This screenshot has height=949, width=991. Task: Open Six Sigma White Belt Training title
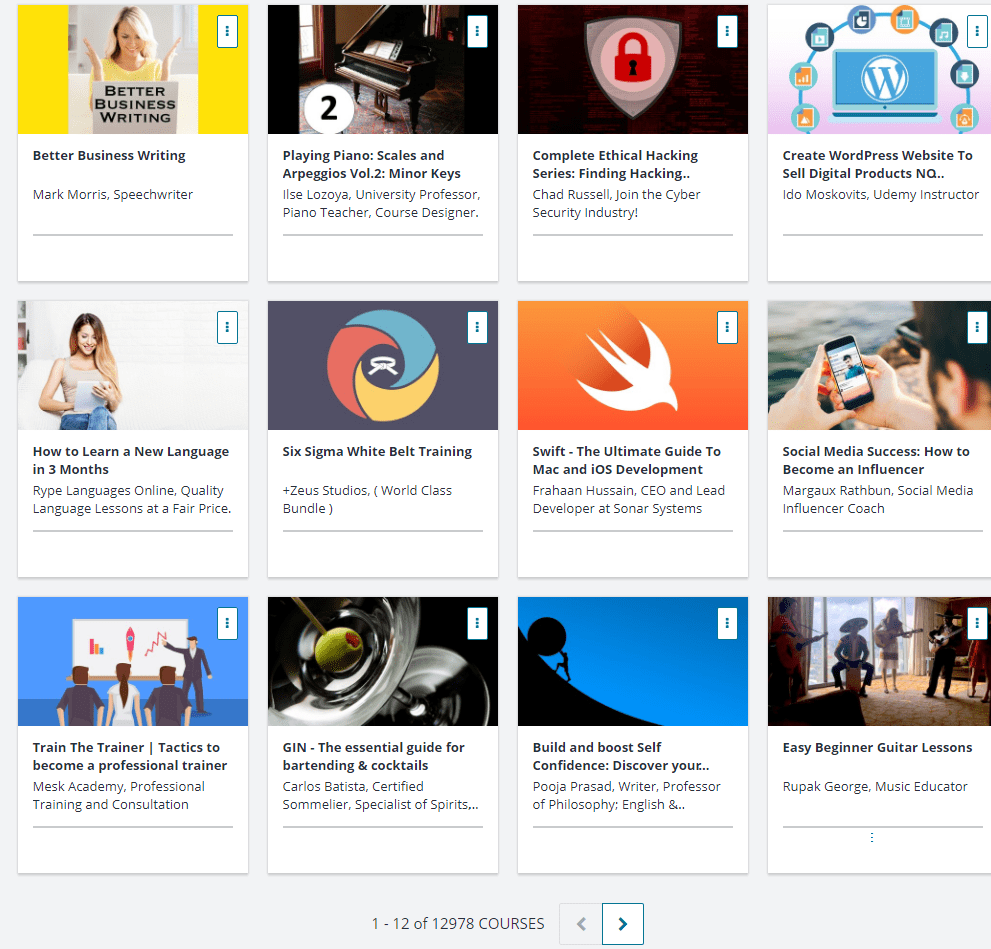coord(377,452)
